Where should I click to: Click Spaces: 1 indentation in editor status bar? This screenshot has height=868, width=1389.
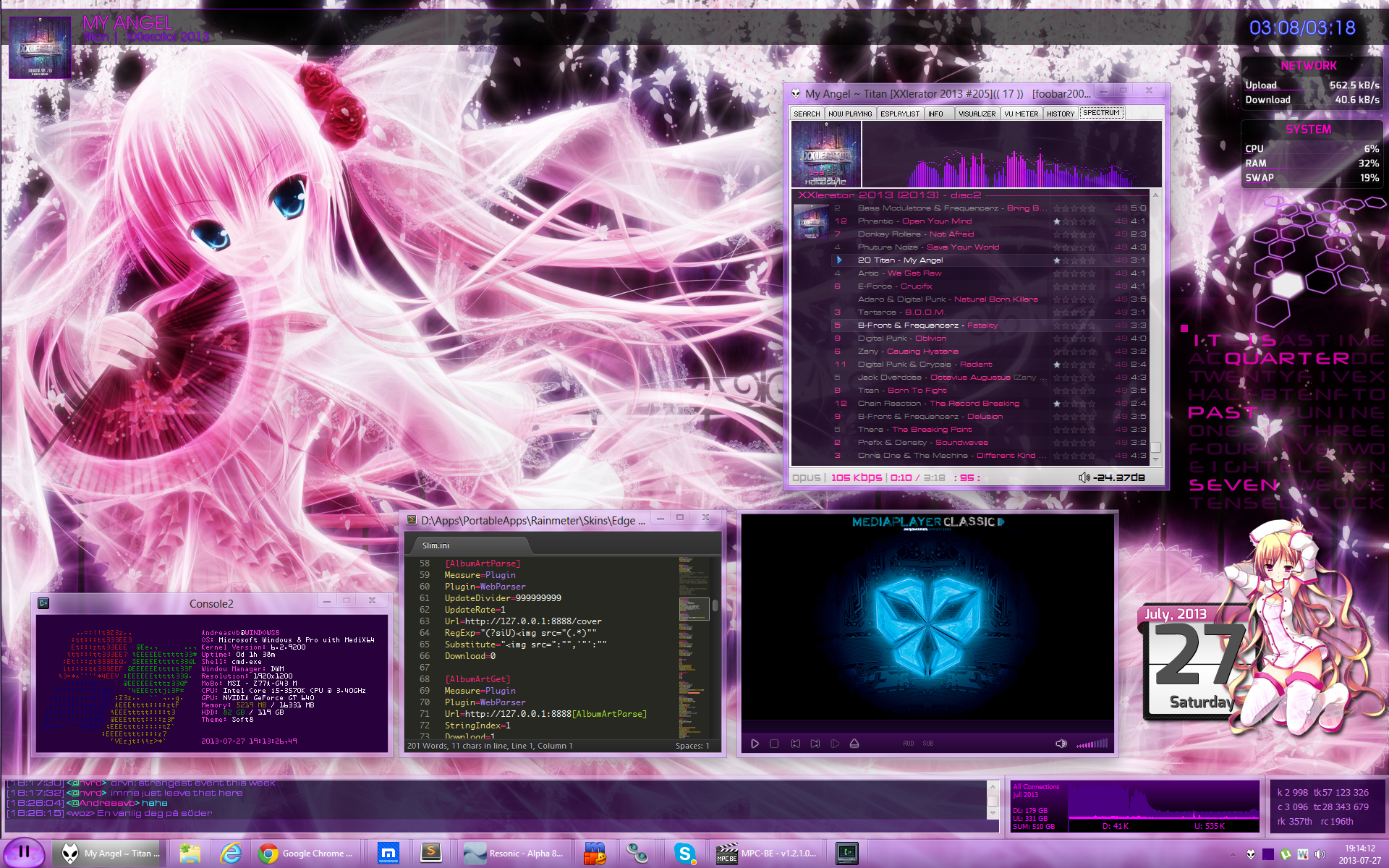(692, 746)
